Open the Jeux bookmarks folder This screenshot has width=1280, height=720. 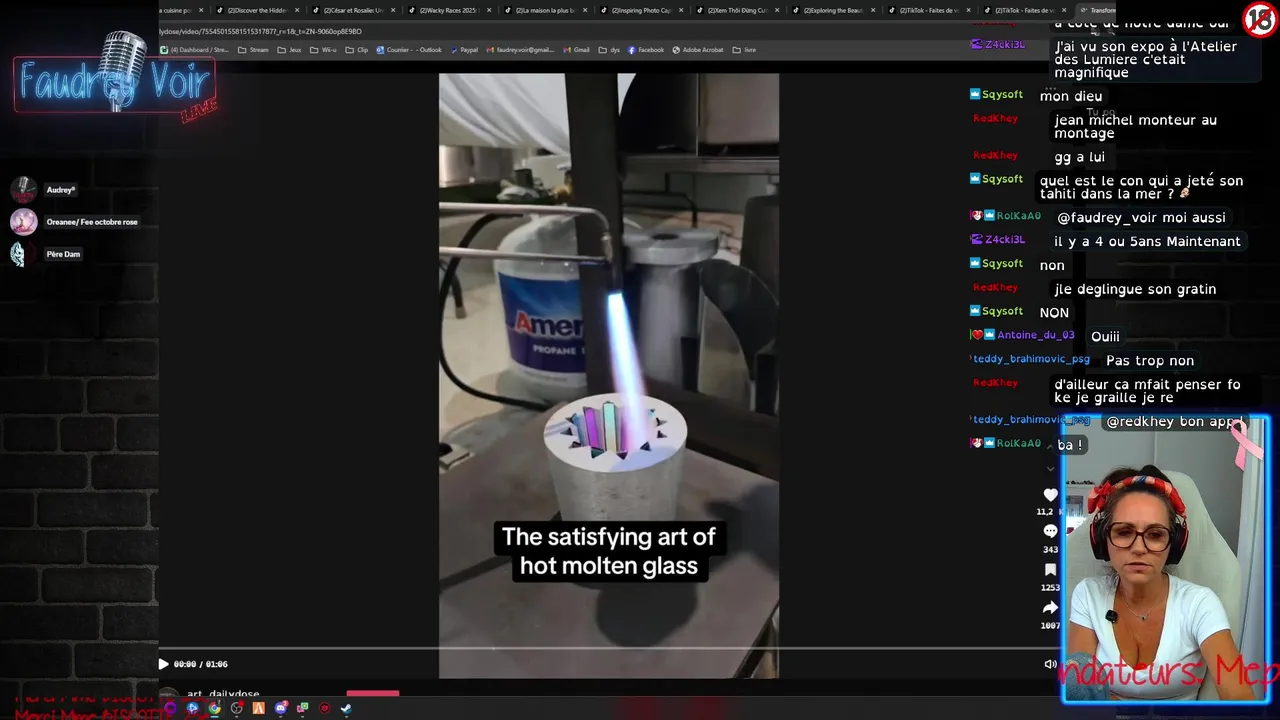[289, 50]
